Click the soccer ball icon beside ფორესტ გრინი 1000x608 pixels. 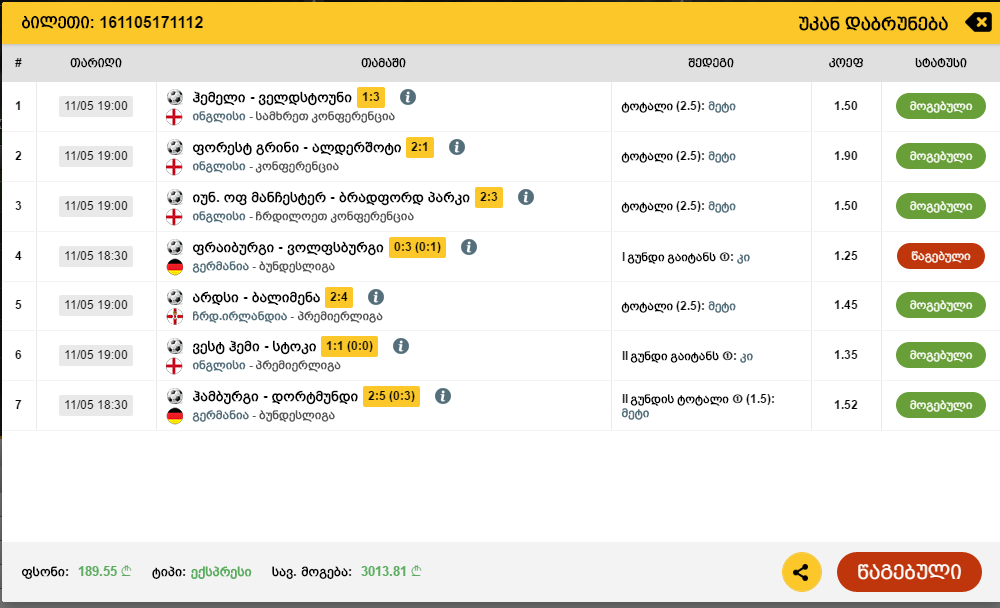(x=174, y=147)
